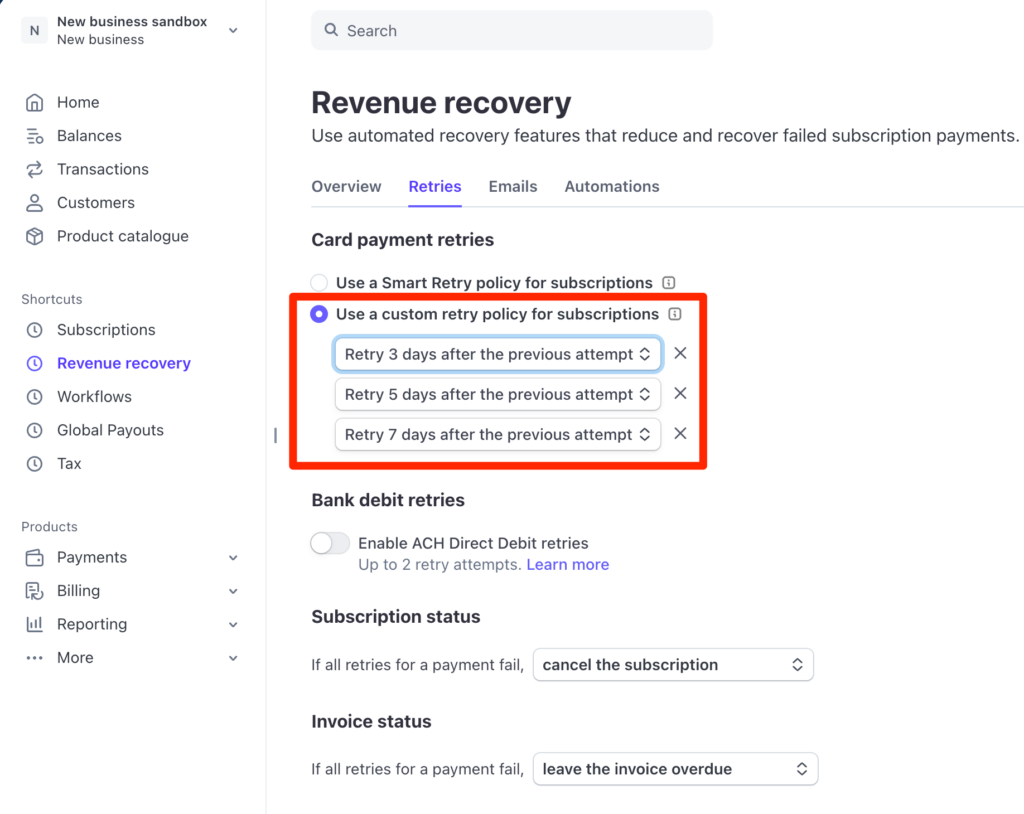Click the Transactions arrows icon
1024x814 pixels.
[x=35, y=170]
